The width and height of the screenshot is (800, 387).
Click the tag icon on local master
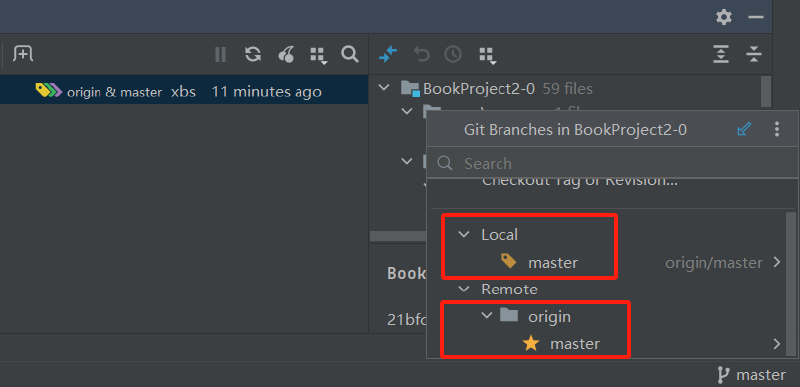click(509, 261)
